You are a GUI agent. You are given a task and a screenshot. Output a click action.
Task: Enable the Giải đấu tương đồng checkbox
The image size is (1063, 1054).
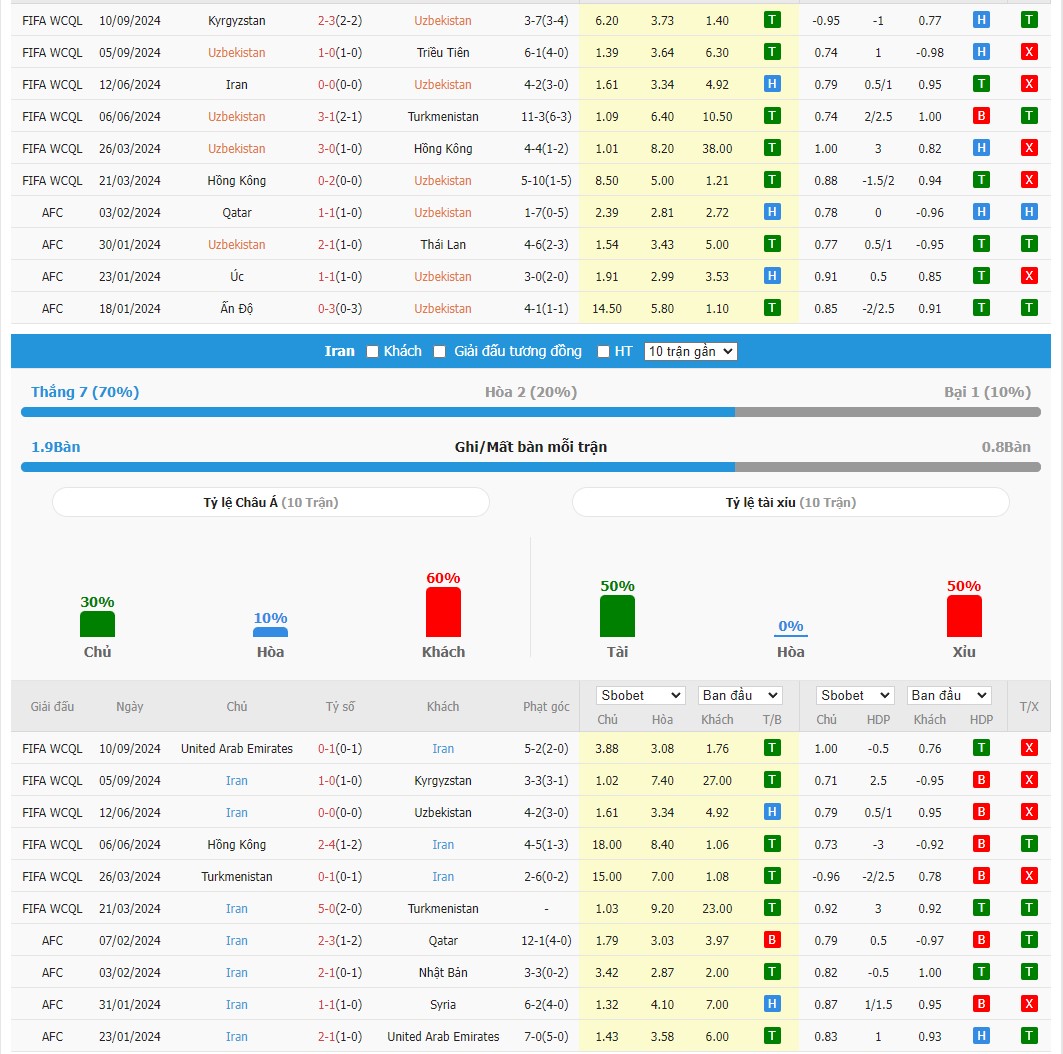(439, 352)
